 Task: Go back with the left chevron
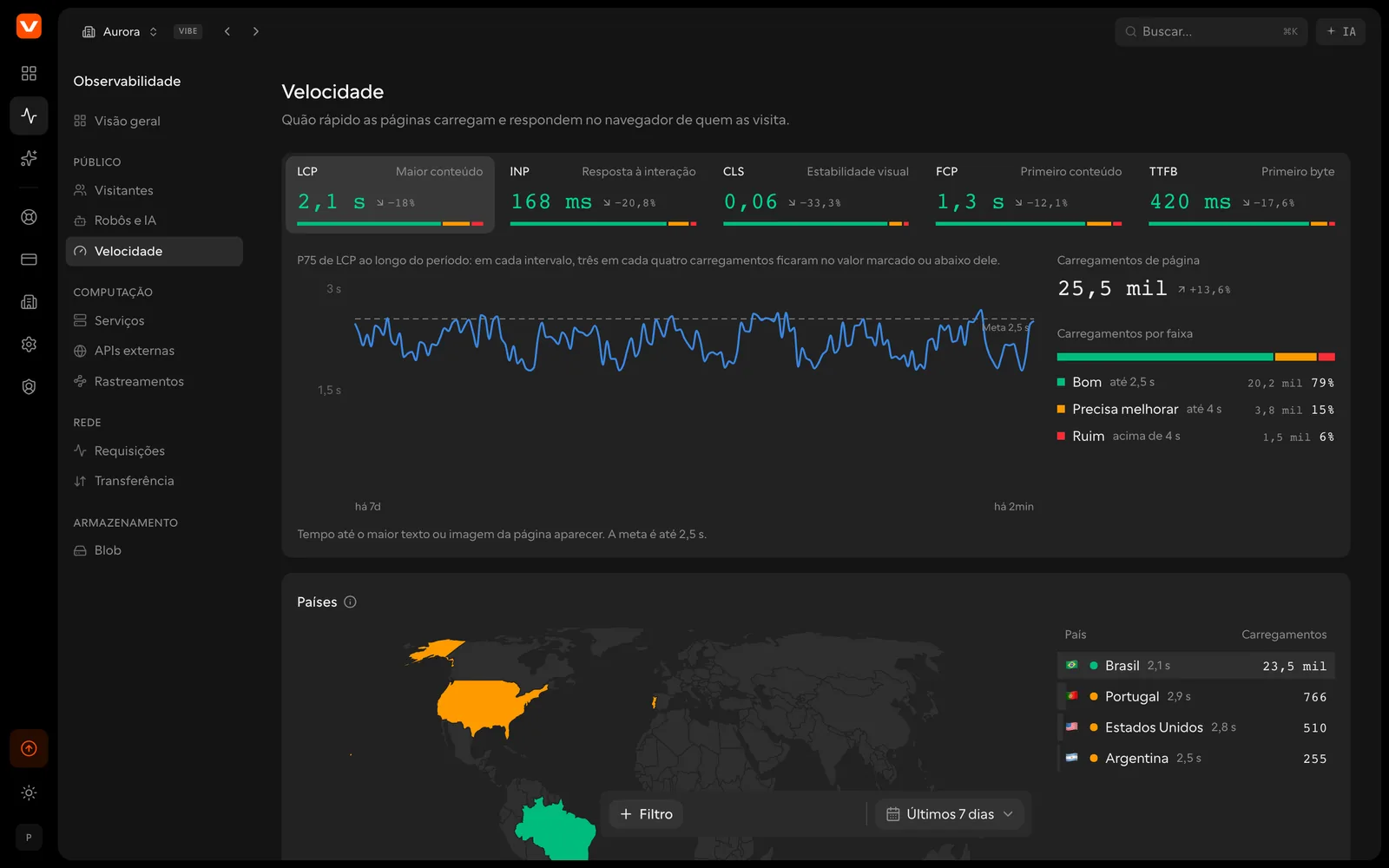tap(227, 31)
